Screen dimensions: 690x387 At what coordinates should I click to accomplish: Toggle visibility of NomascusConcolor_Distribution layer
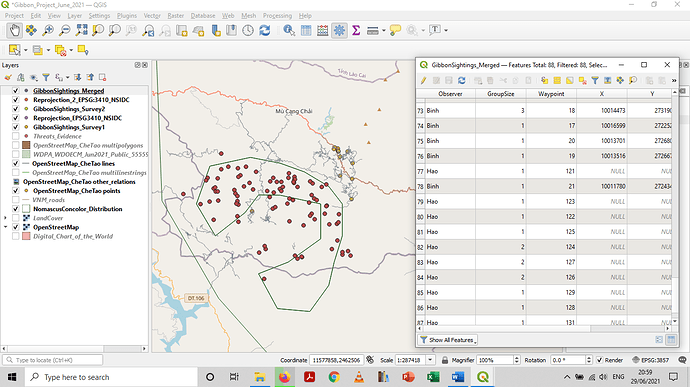point(15,209)
